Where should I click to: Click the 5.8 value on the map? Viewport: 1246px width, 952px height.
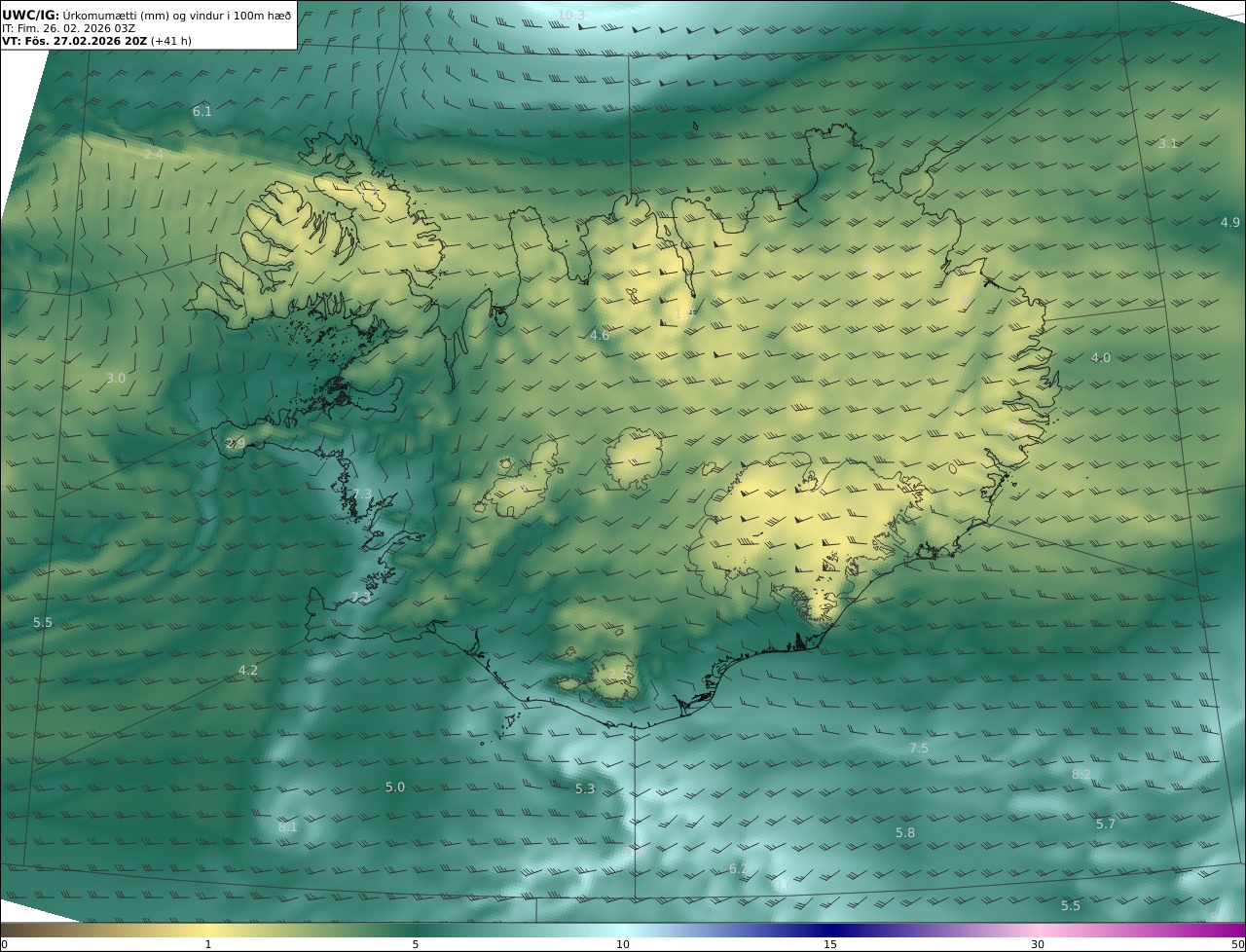coord(905,832)
